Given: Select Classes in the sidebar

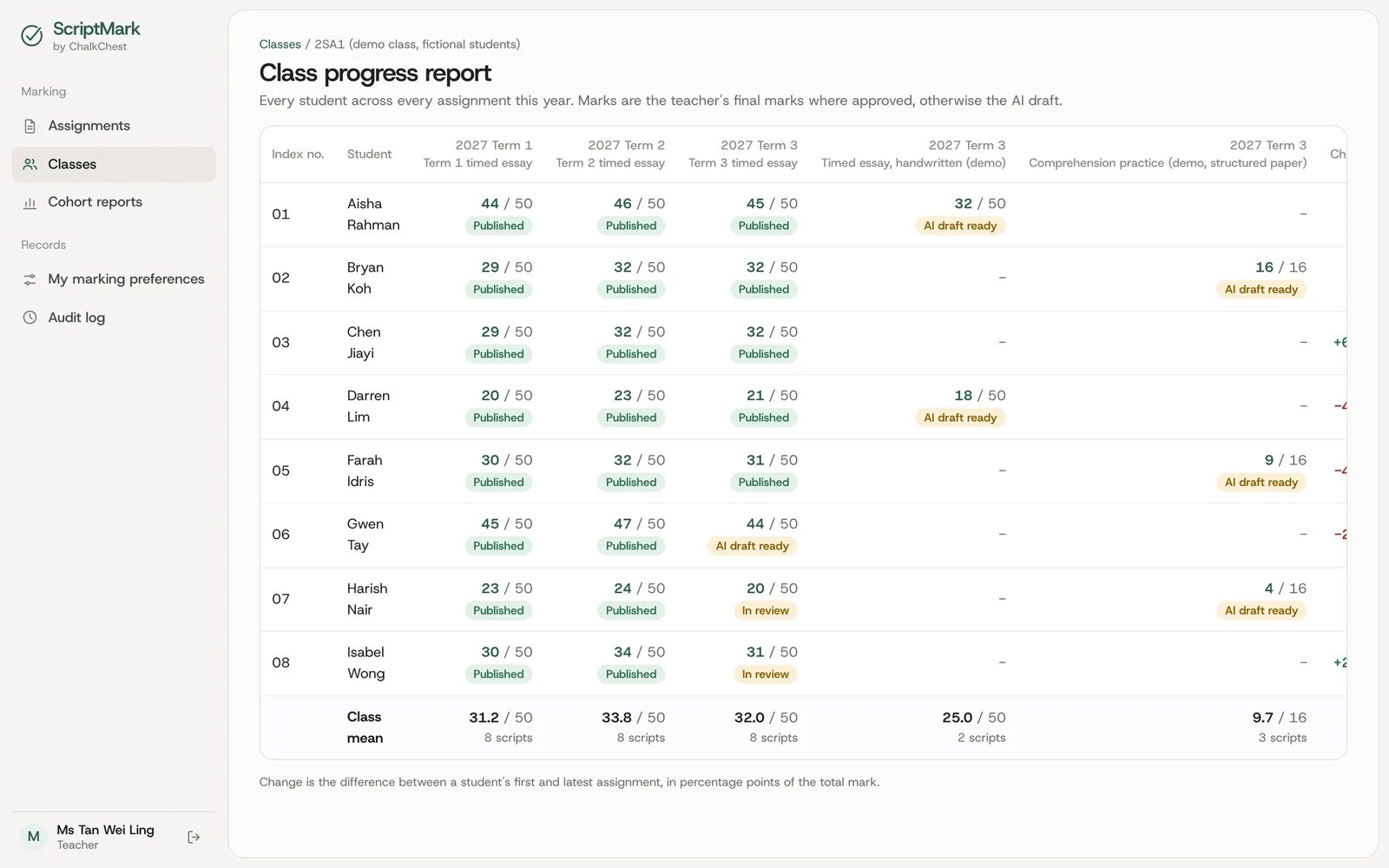Looking at the screenshot, I should point(114,164).
